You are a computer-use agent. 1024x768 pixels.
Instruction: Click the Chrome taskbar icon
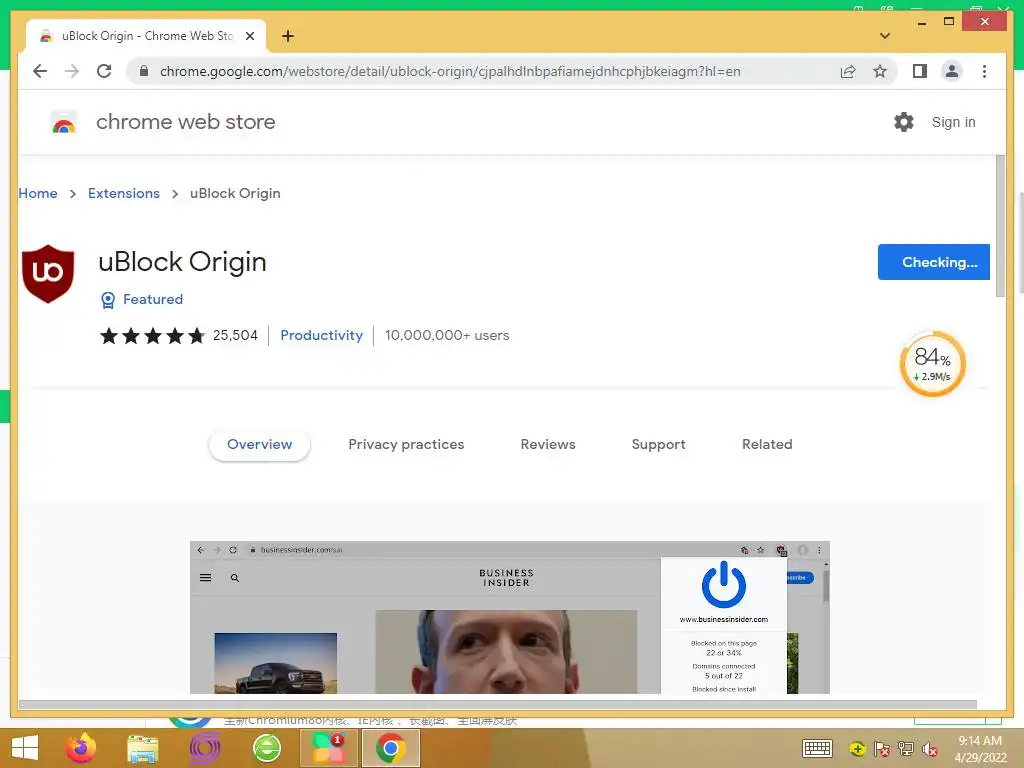(391, 748)
